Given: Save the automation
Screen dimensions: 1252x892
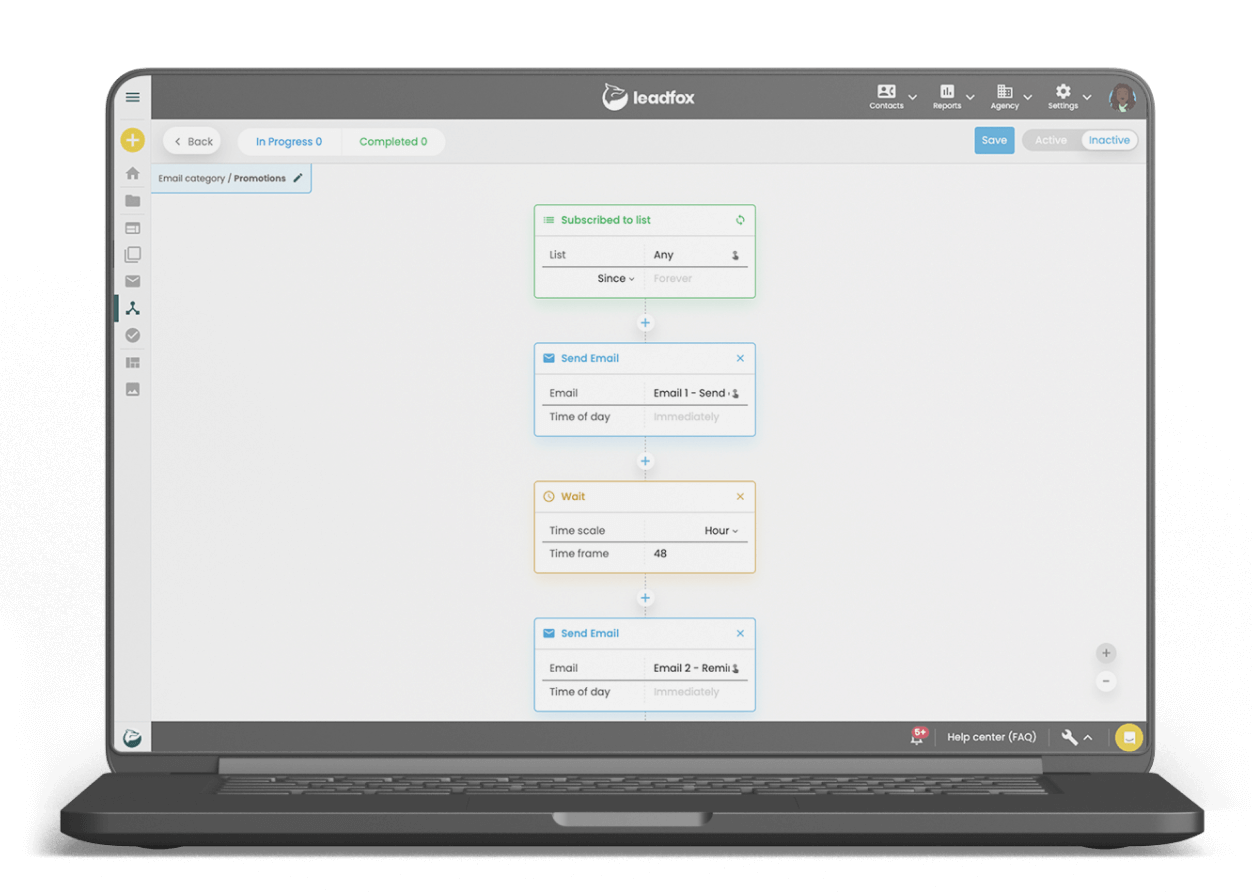Looking at the screenshot, I should click(994, 141).
